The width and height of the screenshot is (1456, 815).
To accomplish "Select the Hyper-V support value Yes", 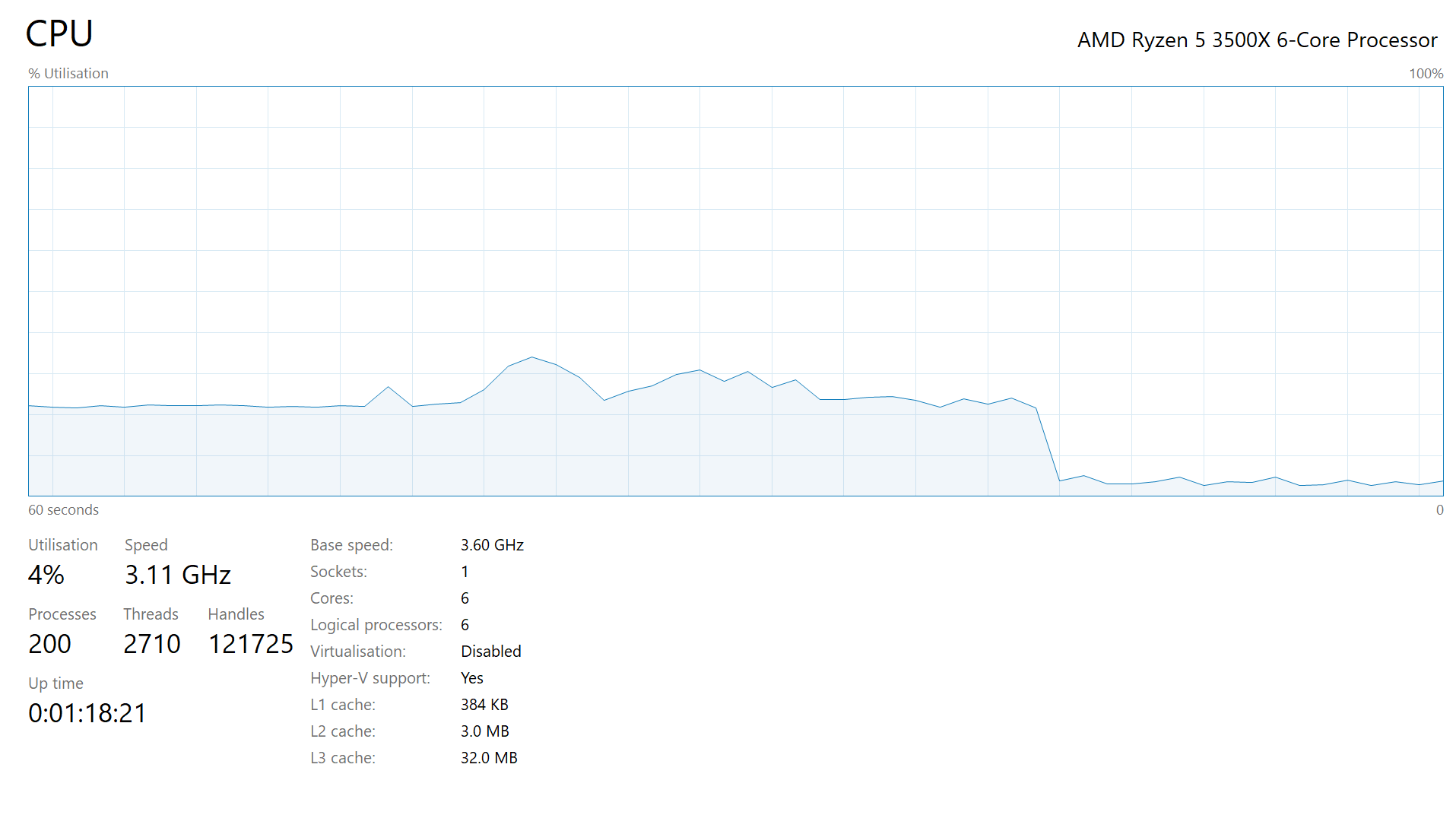I will (x=472, y=678).
